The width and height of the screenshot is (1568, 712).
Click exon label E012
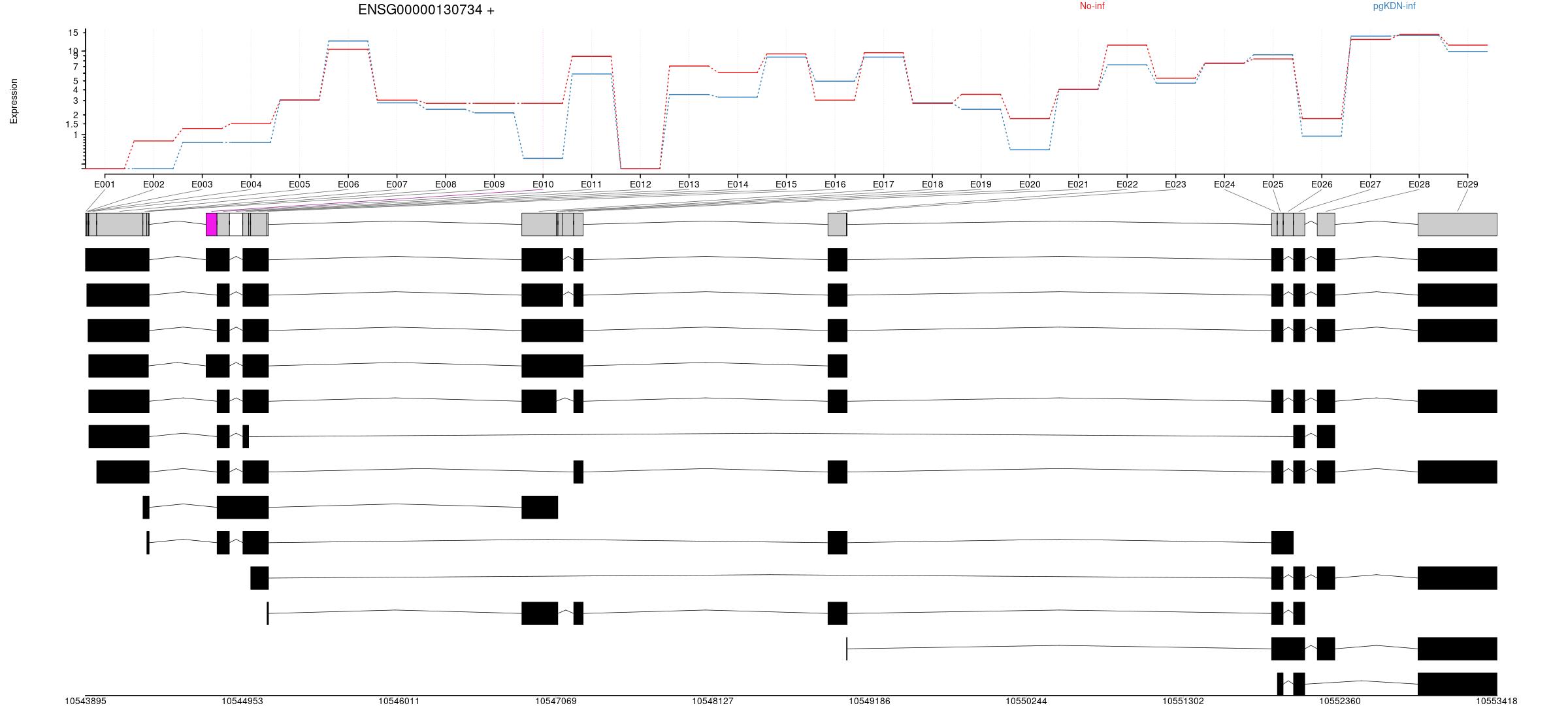point(640,184)
